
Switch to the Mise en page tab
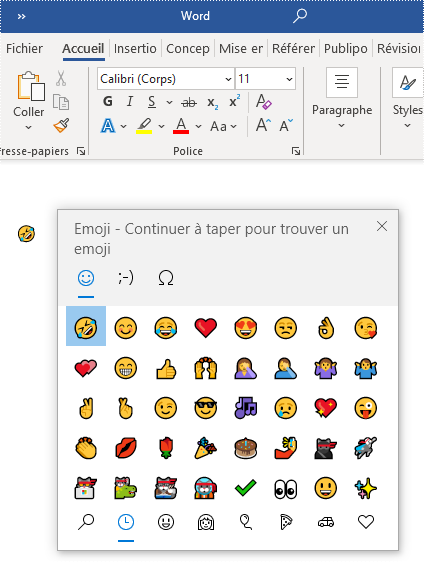241,48
